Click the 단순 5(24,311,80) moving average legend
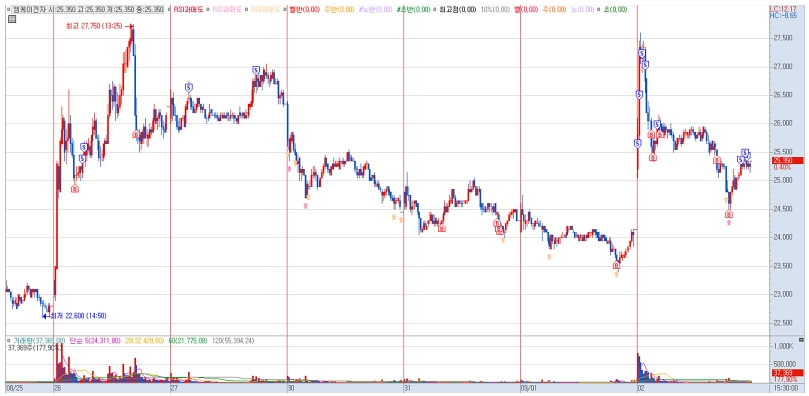The image size is (809, 396). click(x=94, y=341)
